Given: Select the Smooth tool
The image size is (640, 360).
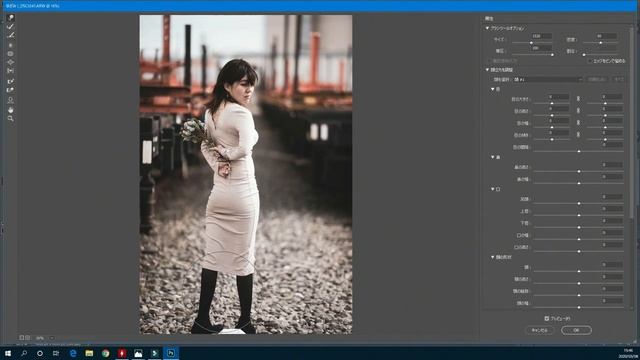Looking at the screenshot, I should (x=11, y=36).
